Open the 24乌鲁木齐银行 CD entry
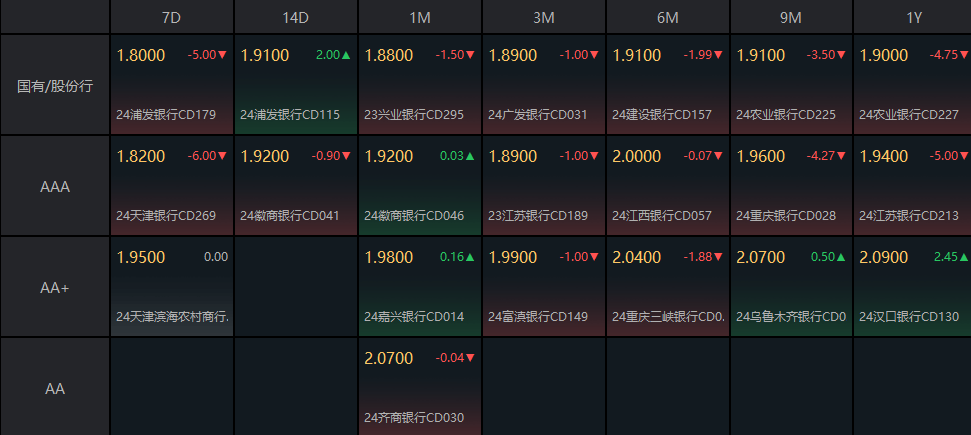971x435 pixels. click(791, 317)
